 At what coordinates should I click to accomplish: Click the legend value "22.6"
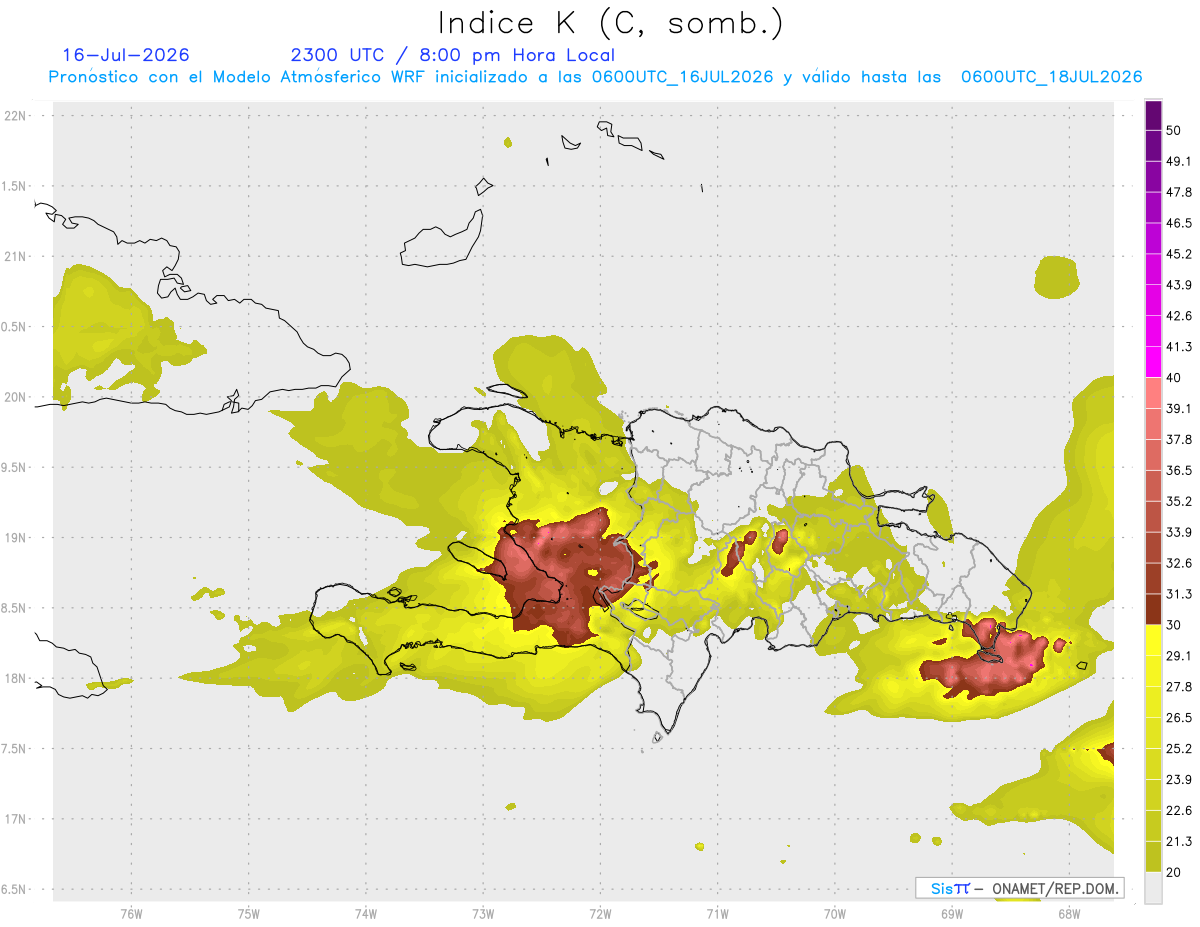(1179, 810)
